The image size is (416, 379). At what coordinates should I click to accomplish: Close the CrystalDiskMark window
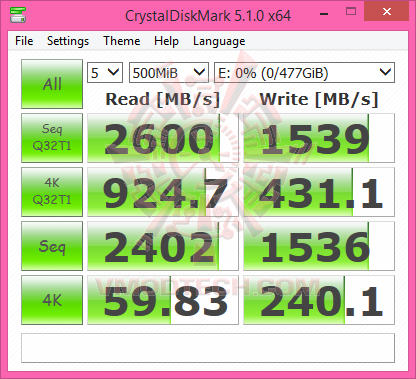(387, 12)
